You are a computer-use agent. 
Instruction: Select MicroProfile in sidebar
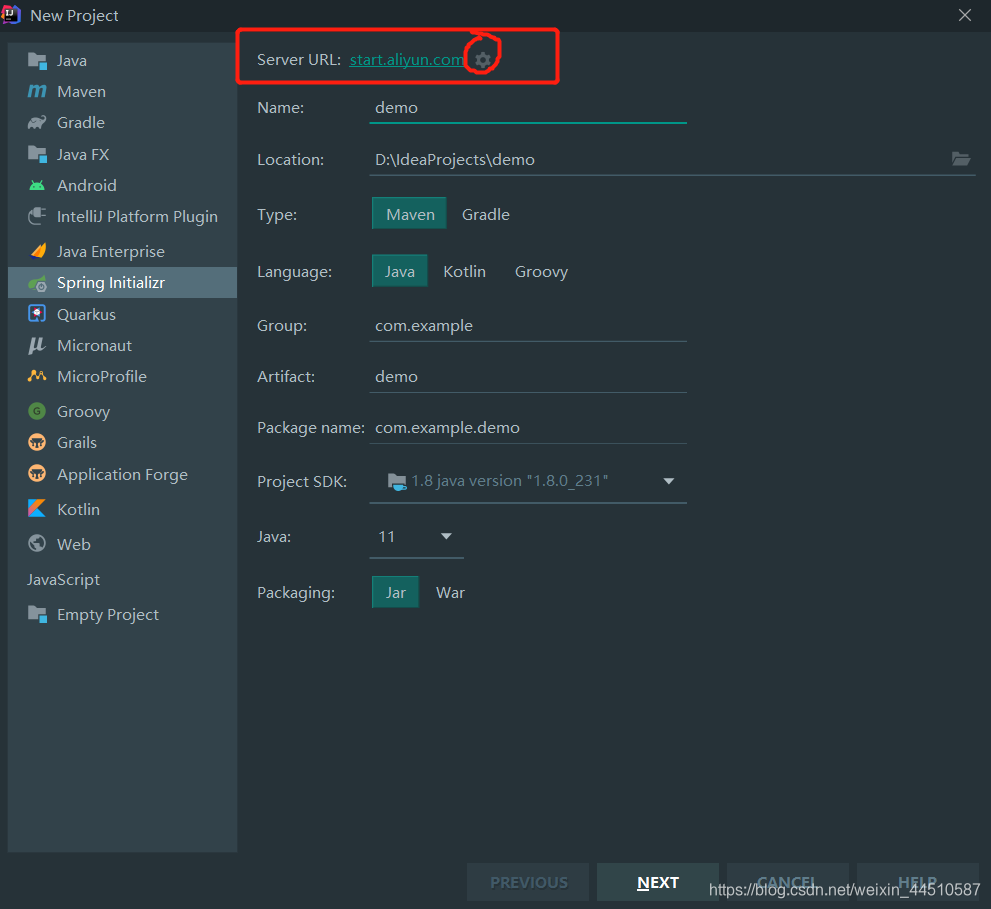122,376
